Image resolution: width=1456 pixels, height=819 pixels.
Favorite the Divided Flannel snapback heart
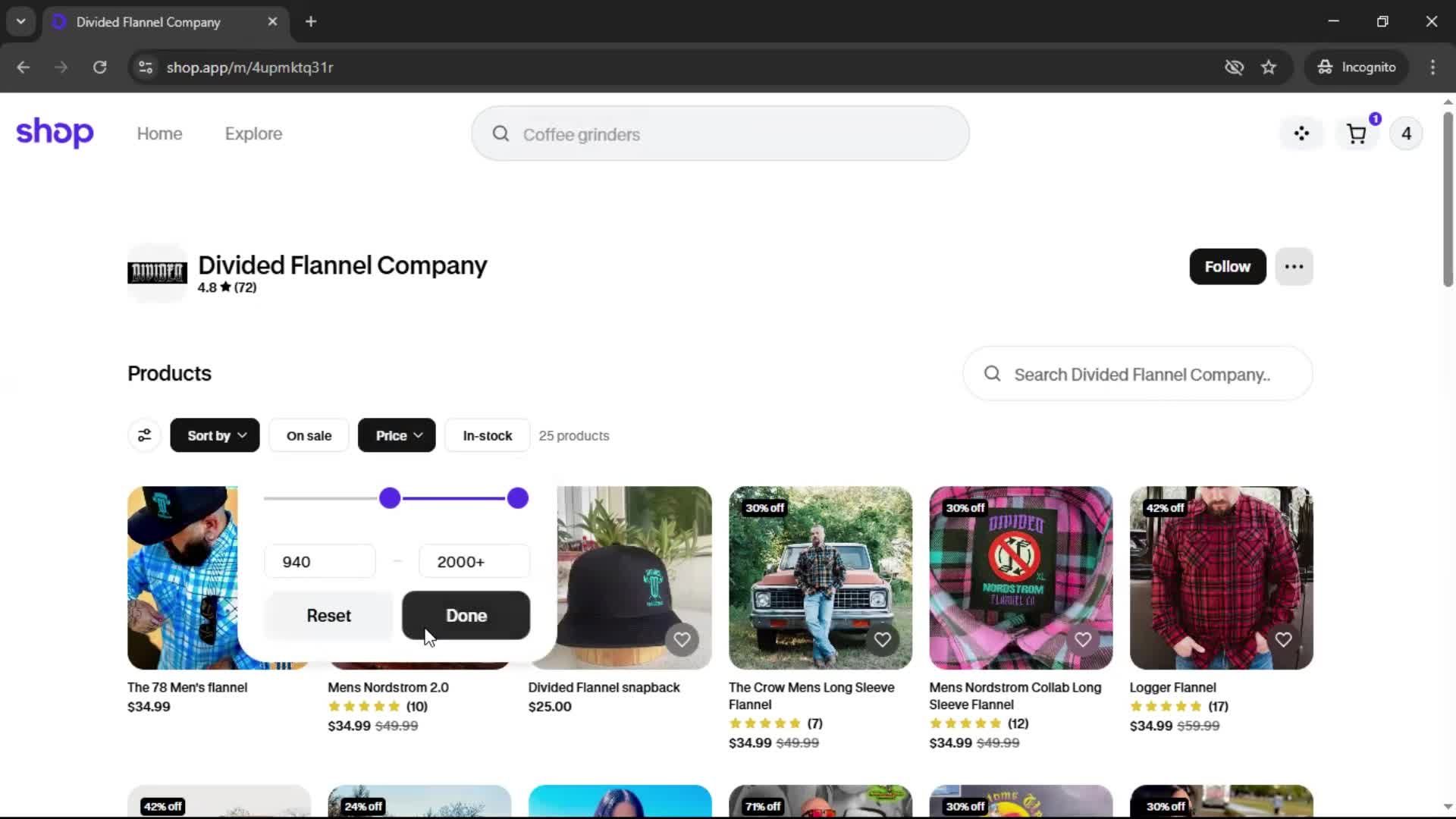[682, 640]
